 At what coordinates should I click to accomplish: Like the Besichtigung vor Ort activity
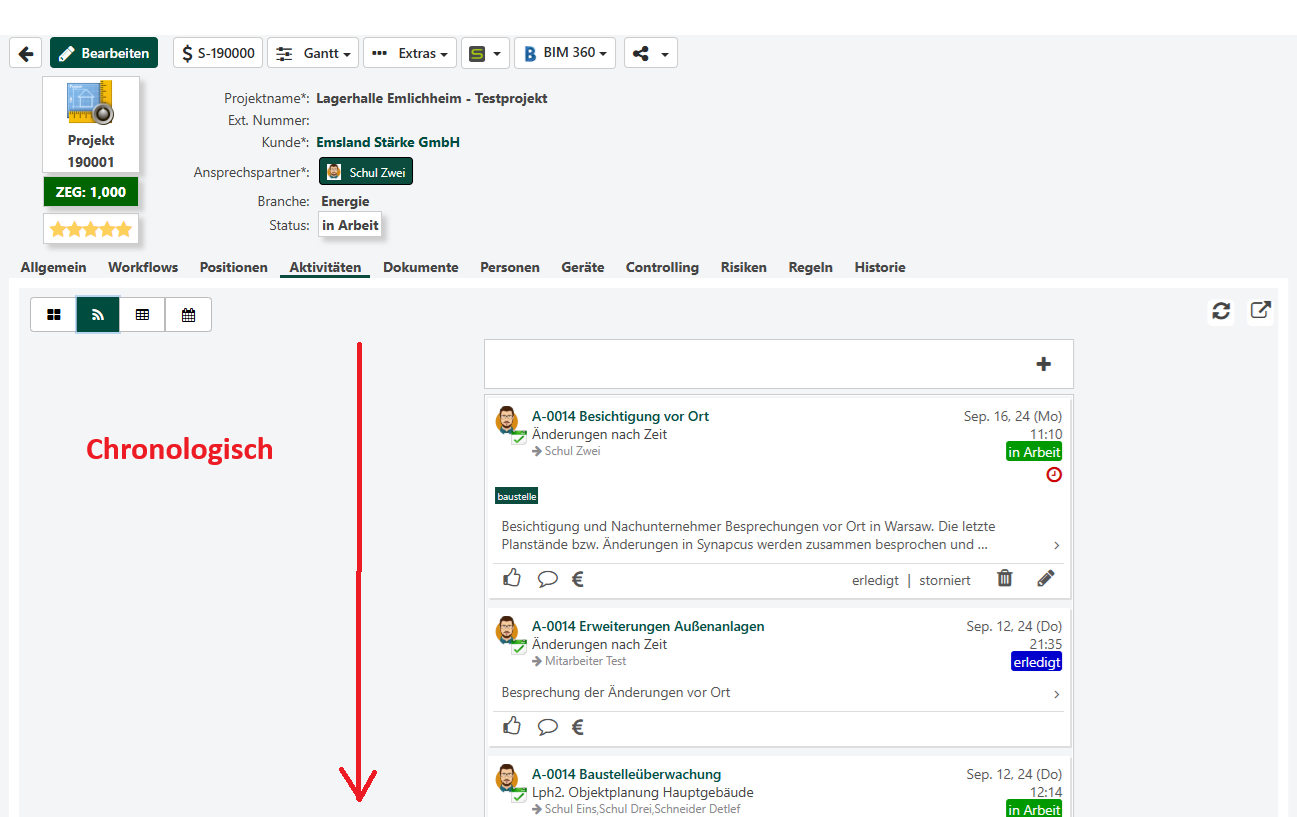click(512, 578)
